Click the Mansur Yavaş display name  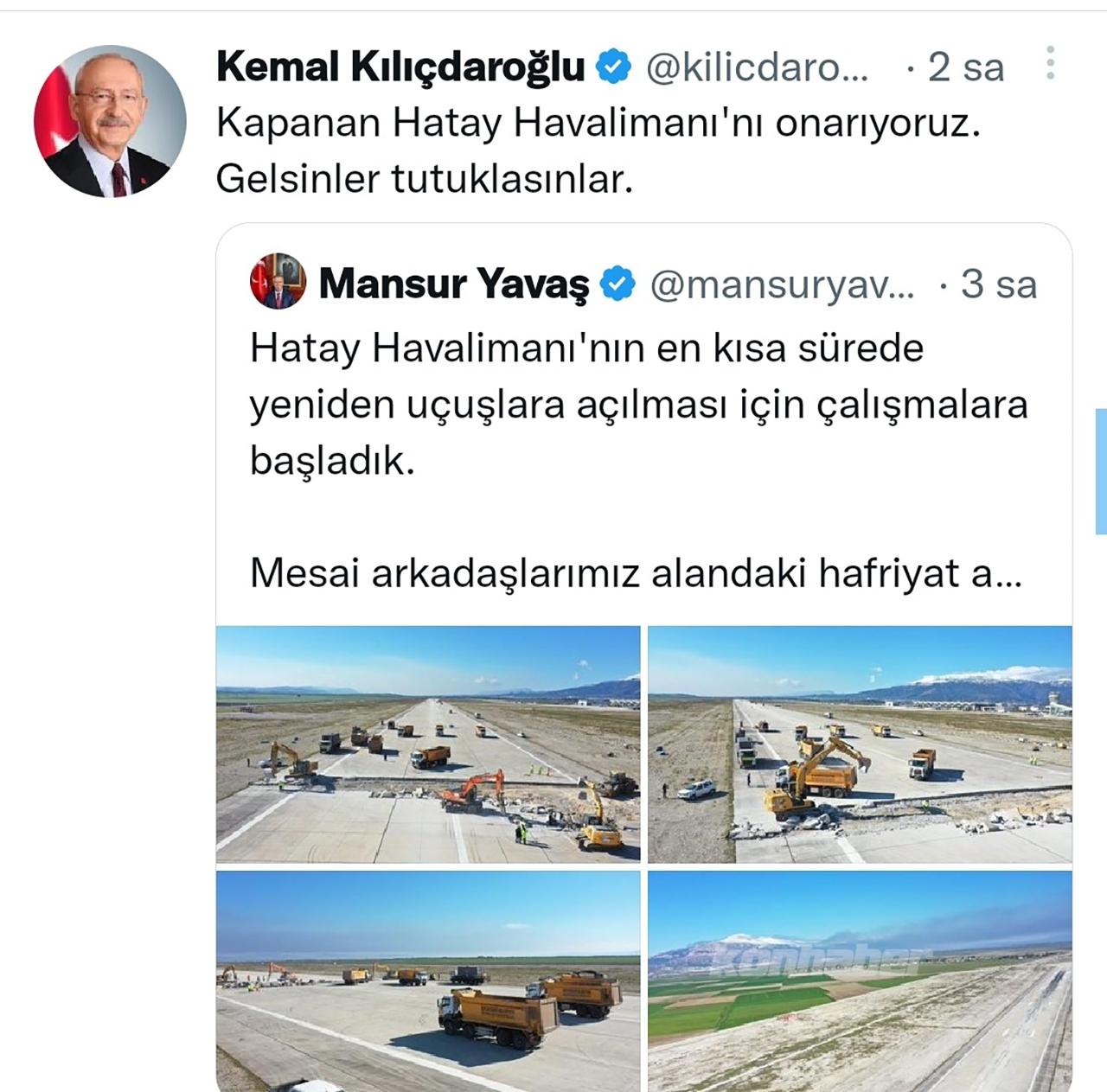click(x=454, y=284)
